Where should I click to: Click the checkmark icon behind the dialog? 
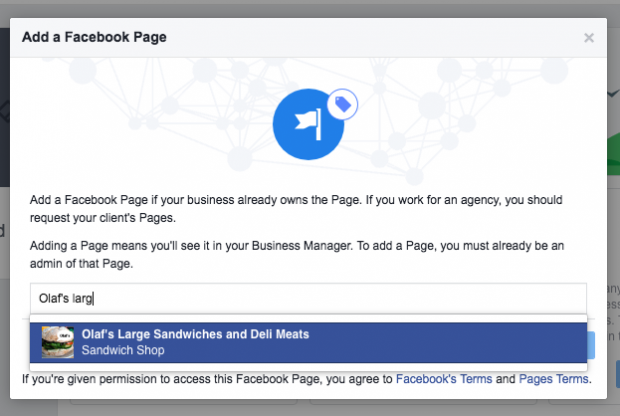pyautogui.click(x=613, y=94)
